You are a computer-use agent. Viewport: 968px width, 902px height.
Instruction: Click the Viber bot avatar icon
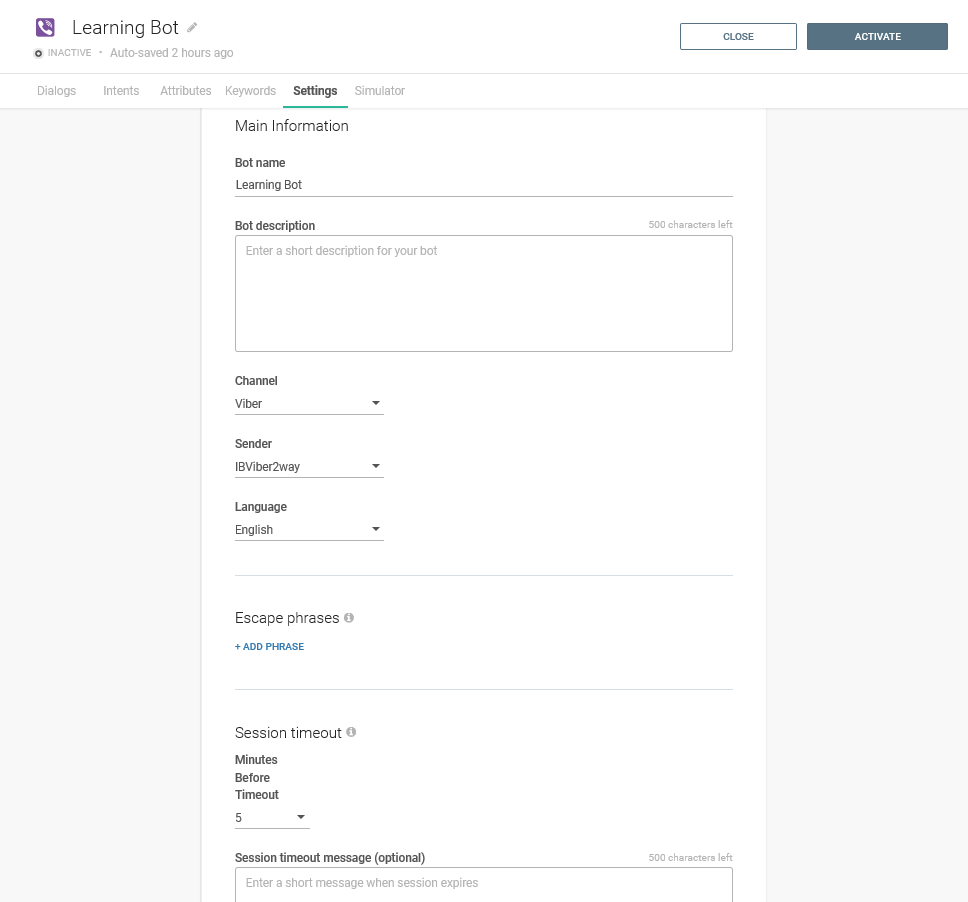pyautogui.click(x=45, y=26)
